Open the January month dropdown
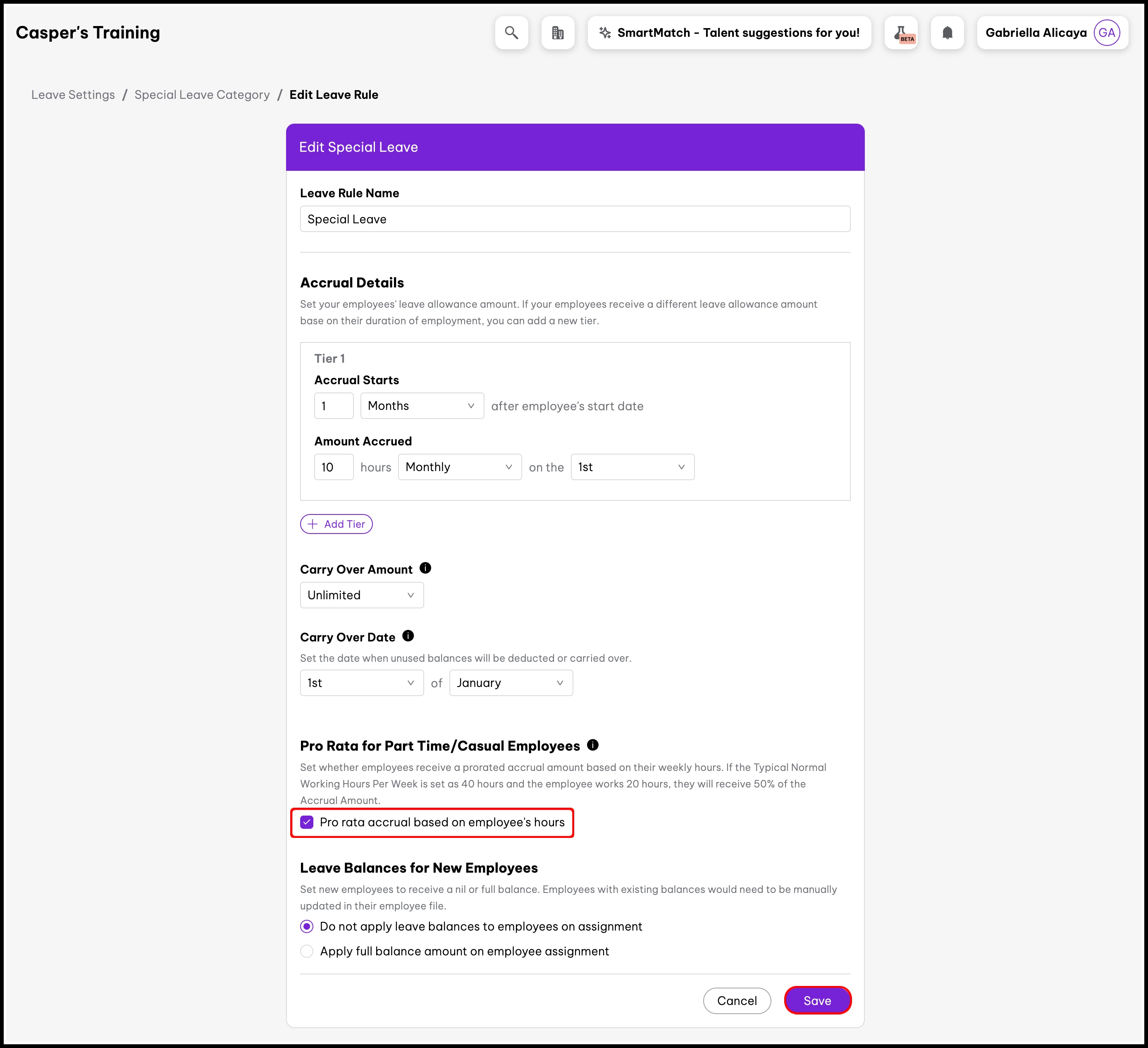The height and width of the screenshot is (1048, 1148). (511, 683)
